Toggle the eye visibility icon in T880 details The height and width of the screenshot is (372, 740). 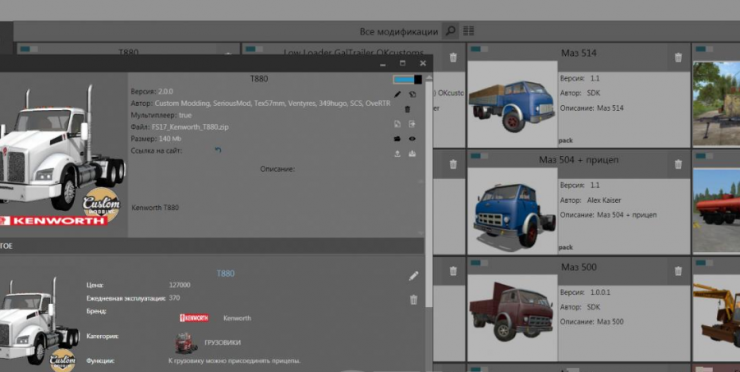click(x=412, y=139)
